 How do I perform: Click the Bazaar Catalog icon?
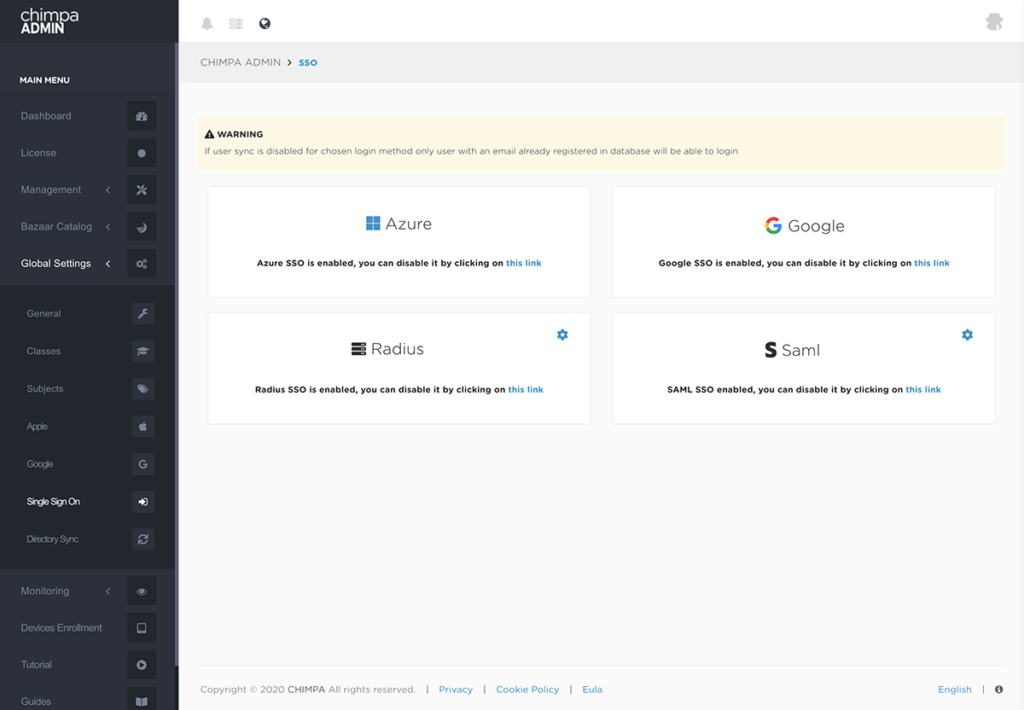pos(142,227)
